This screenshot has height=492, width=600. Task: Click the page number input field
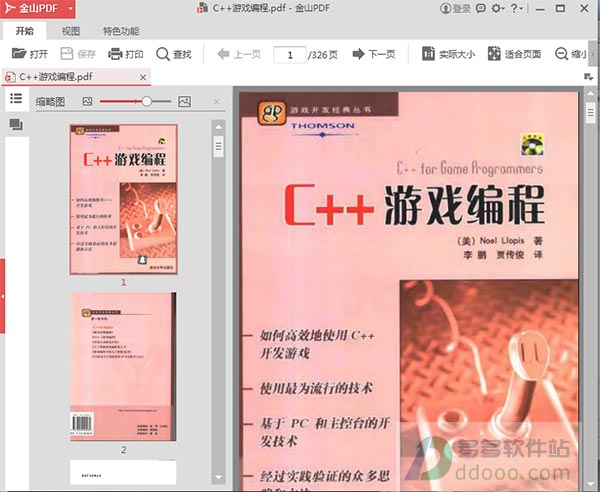[x=290, y=55]
